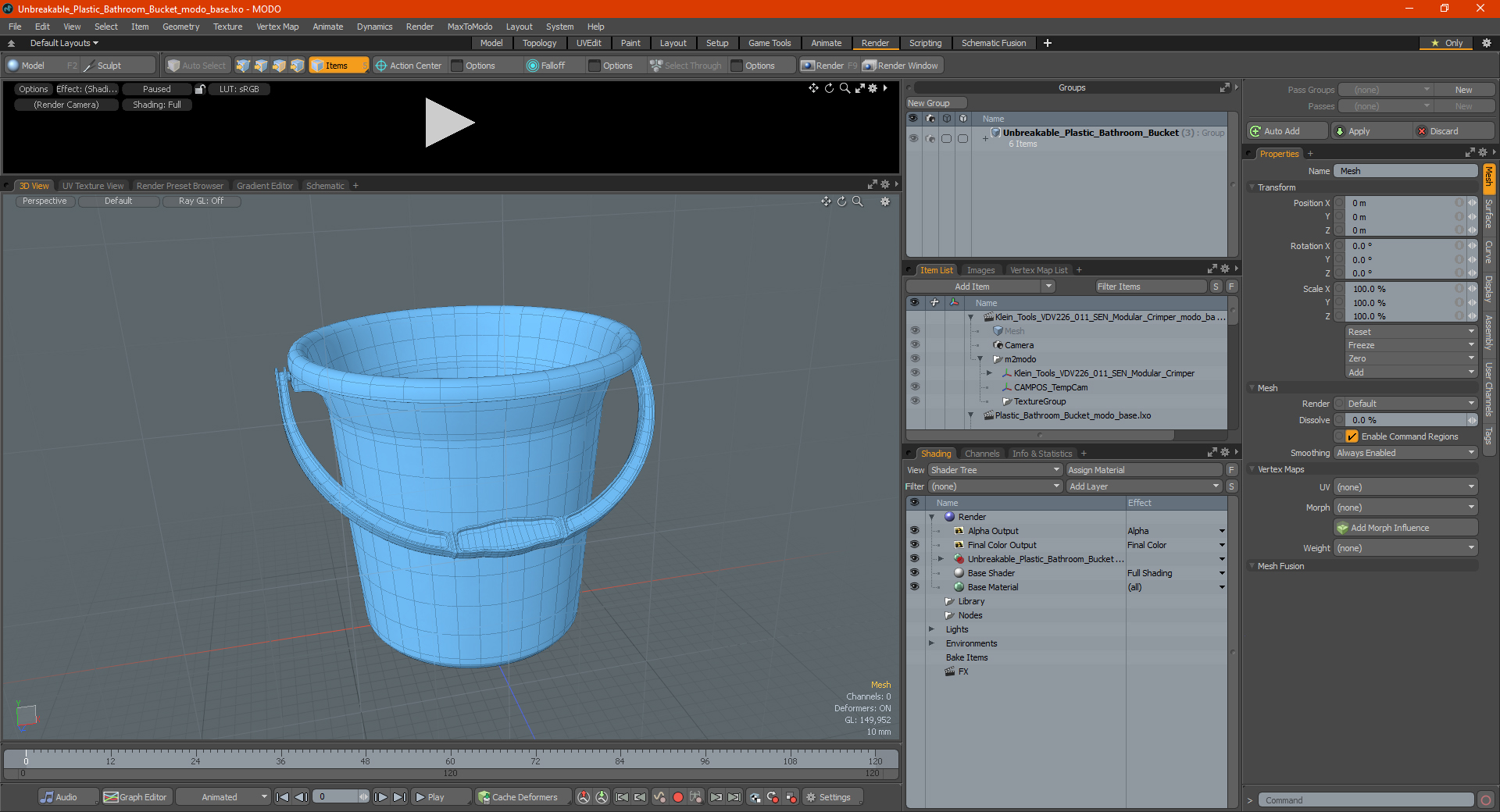1500x812 pixels.
Task: Click the 3D viewport pan/move icon
Action: coord(826,201)
